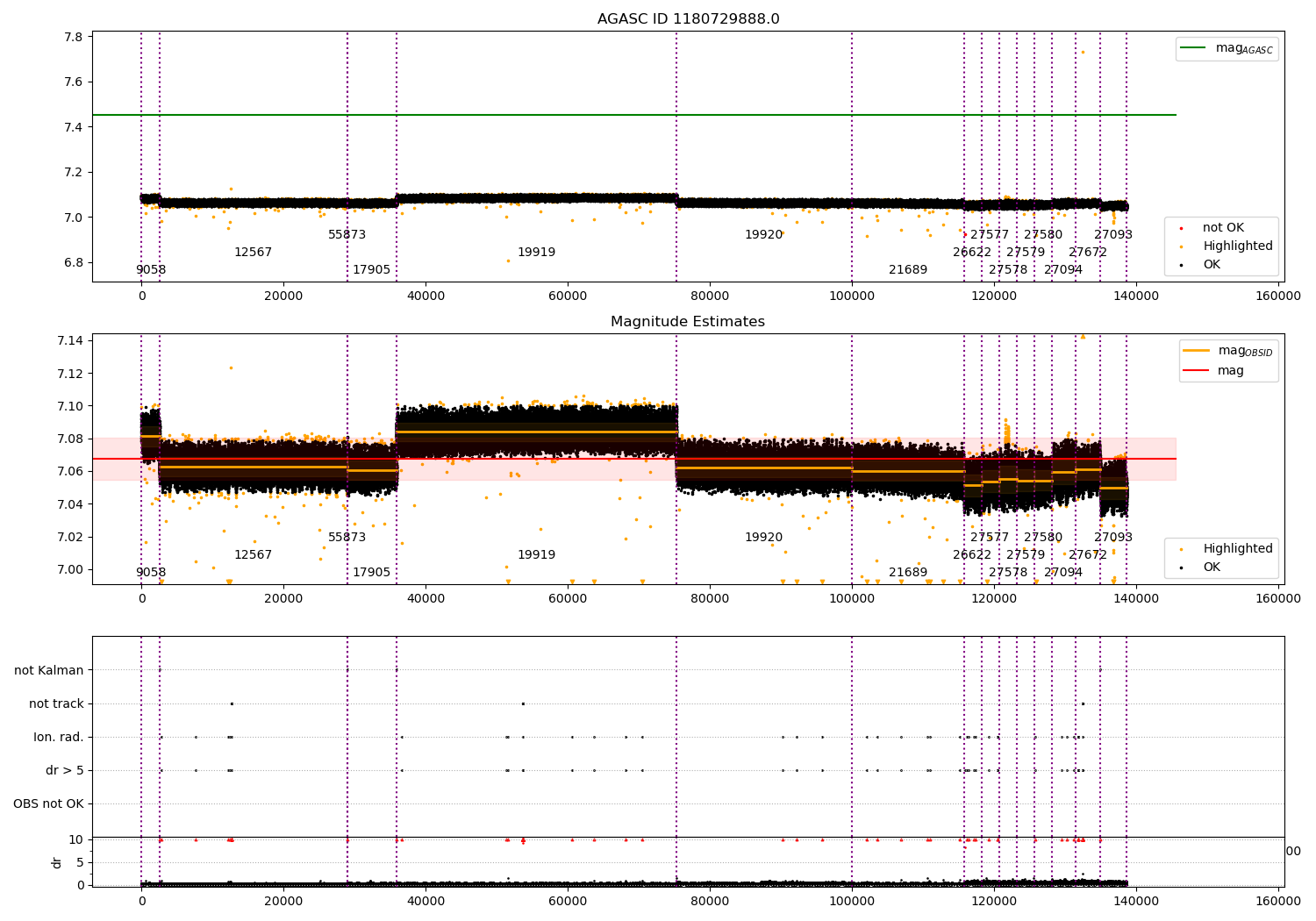Click the 7.14 y-axis tick label
Viewport: 1316px width, 921px height.
(70, 340)
